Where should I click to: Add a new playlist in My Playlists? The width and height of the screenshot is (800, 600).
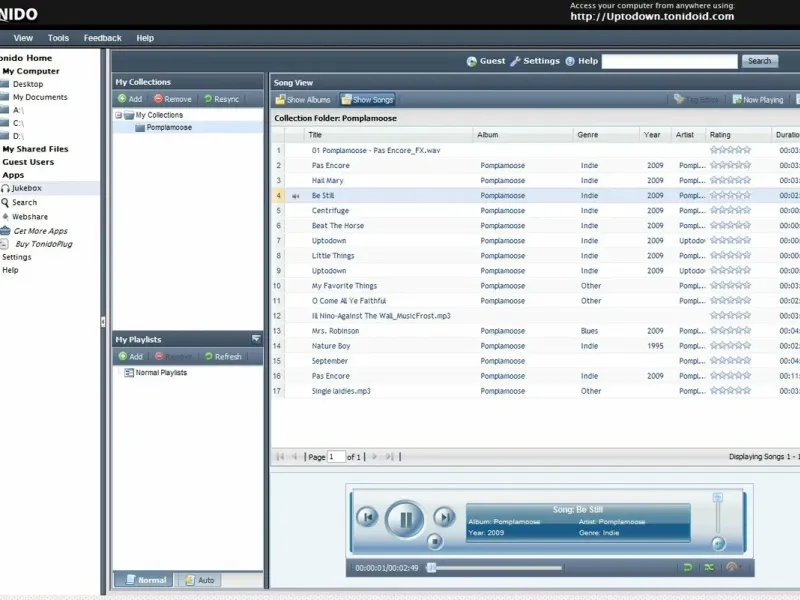click(x=130, y=356)
